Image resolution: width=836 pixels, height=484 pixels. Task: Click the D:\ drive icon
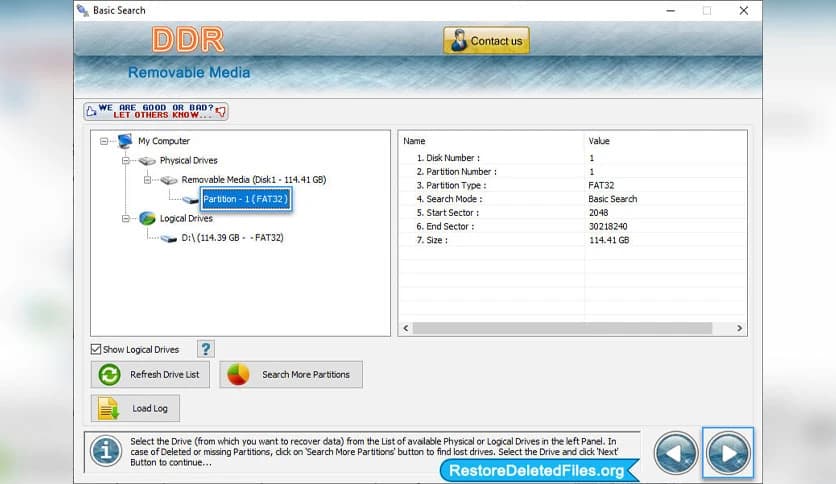(x=169, y=238)
